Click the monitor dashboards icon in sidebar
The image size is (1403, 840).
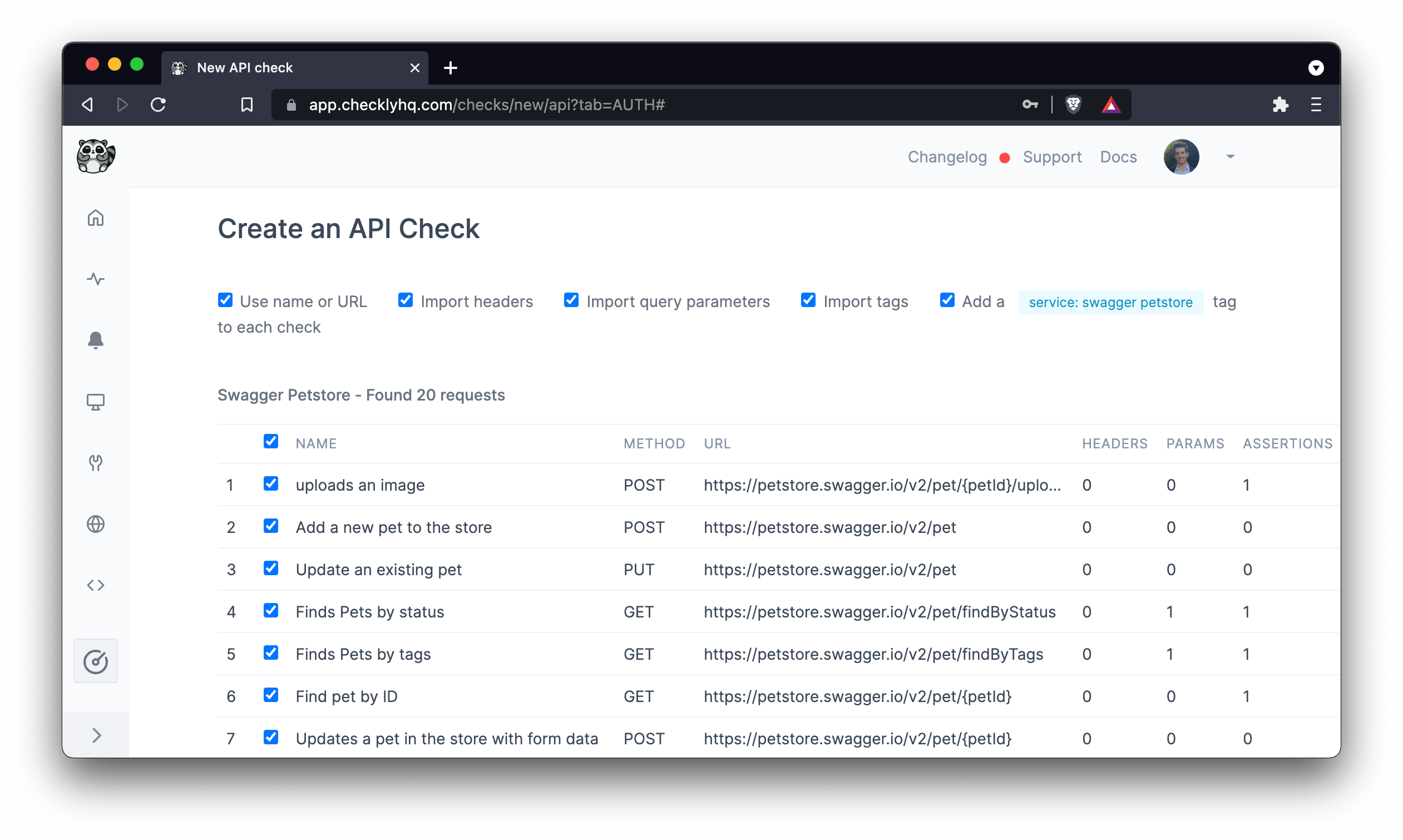(96, 402)
